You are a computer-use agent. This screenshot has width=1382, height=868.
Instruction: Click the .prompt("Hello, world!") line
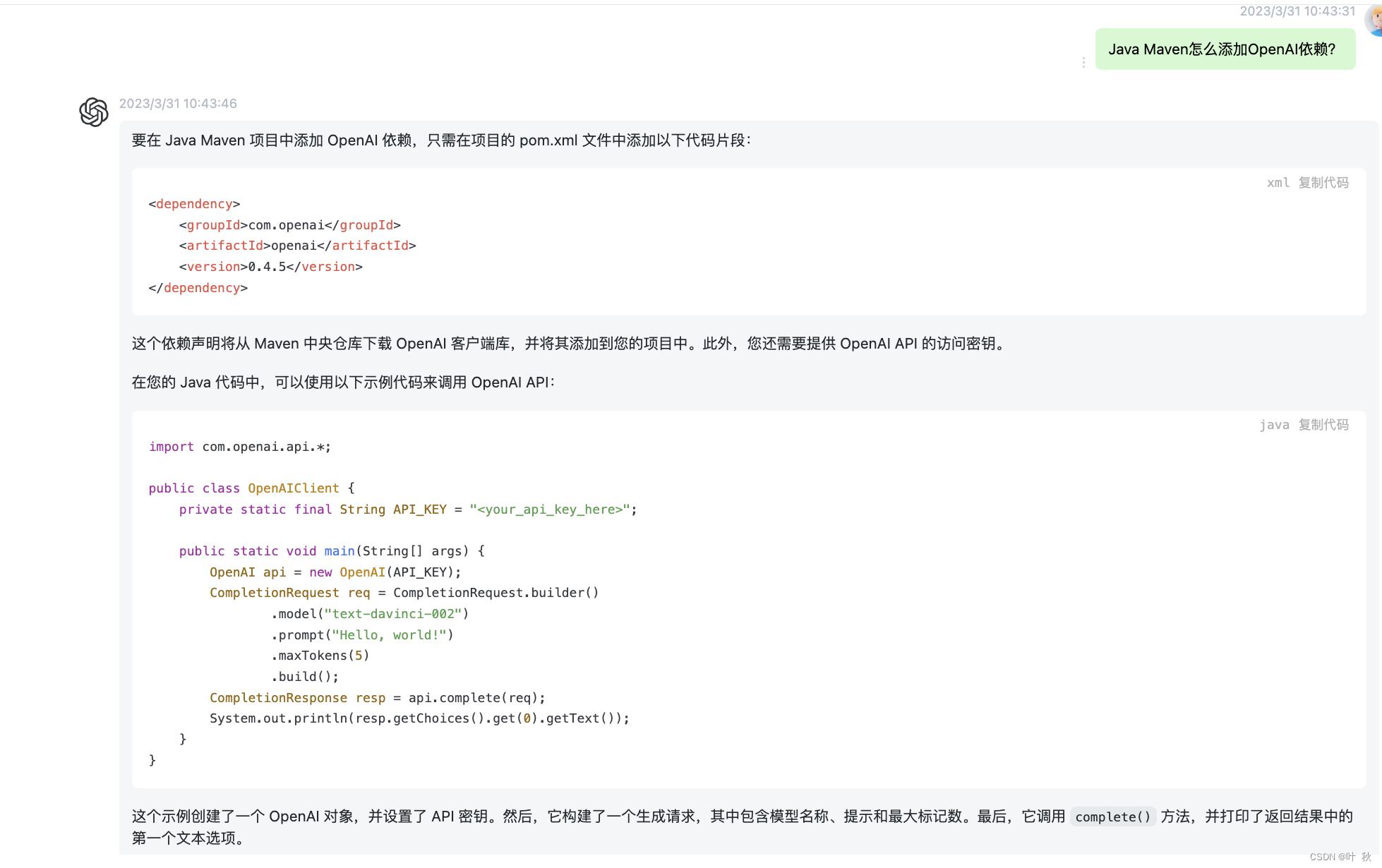click(x=362, y=635)
